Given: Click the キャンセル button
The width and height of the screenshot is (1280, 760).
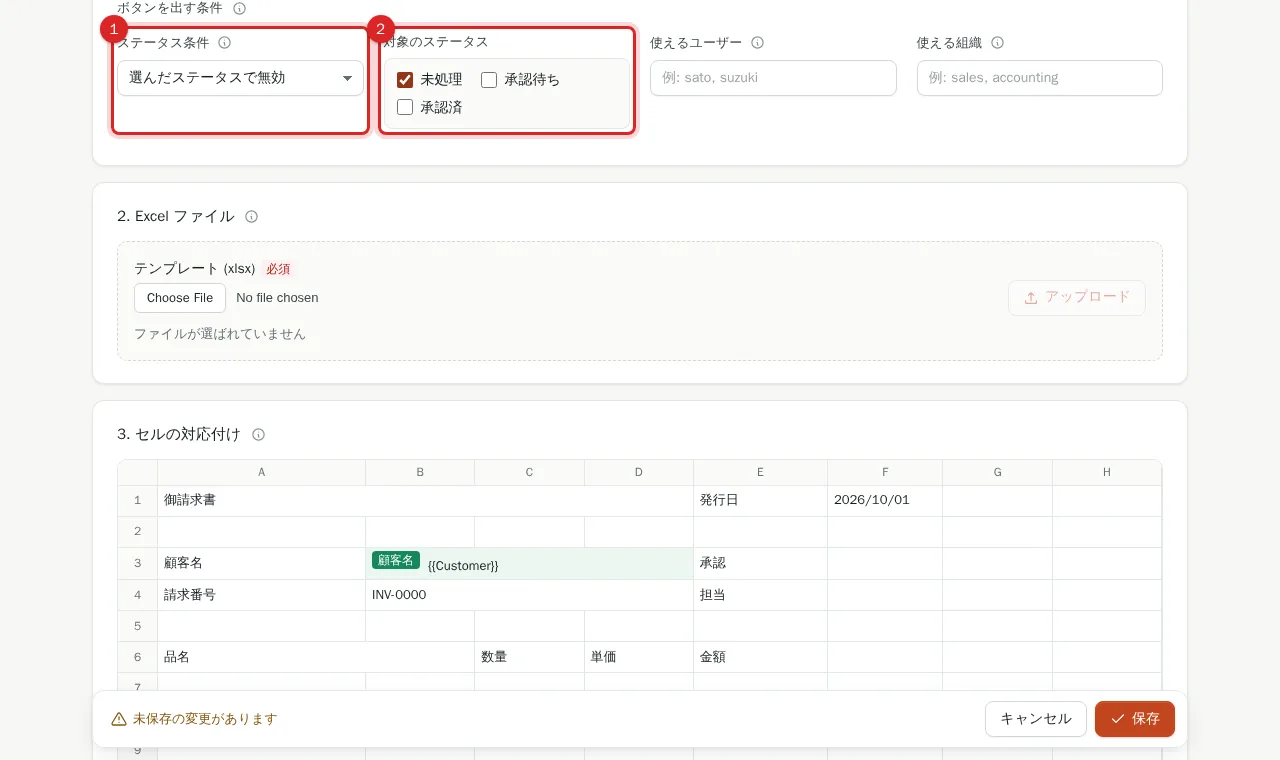Looking at the screenshot, I should point(1036,719).
